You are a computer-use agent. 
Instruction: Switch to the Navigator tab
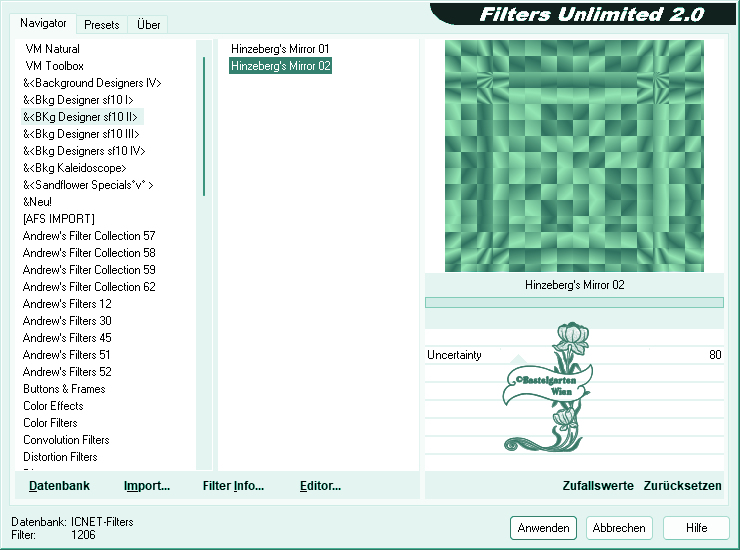coord(43,23)
